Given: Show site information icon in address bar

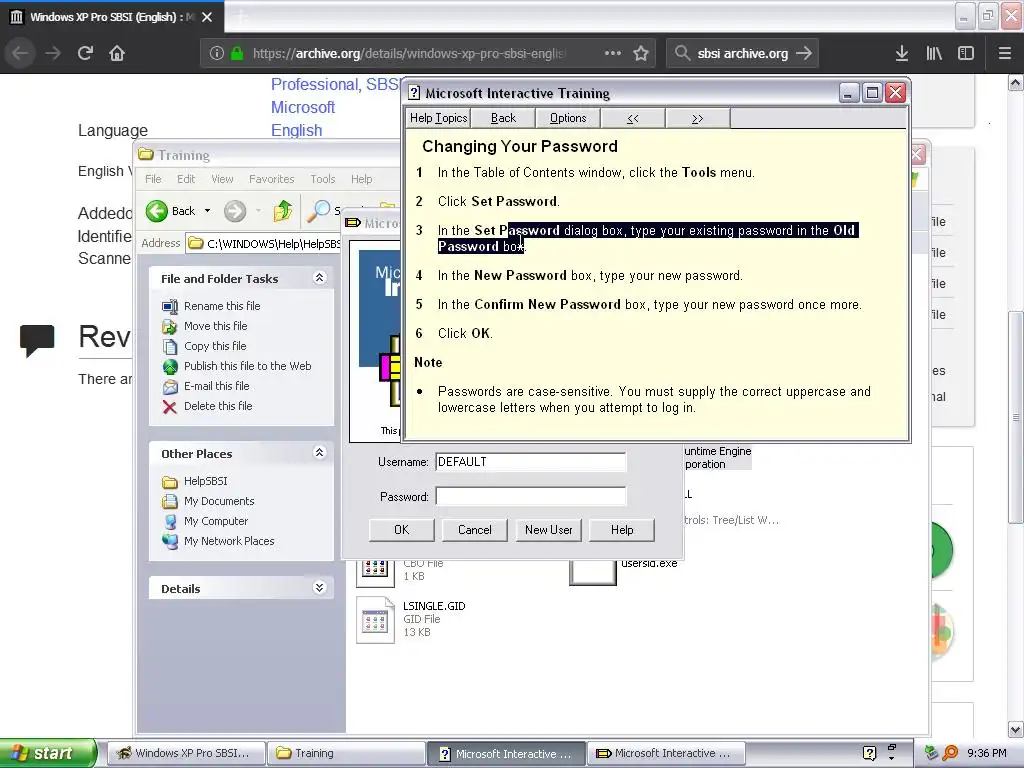Looking at the screenshot, I should [x=217, y=53].
